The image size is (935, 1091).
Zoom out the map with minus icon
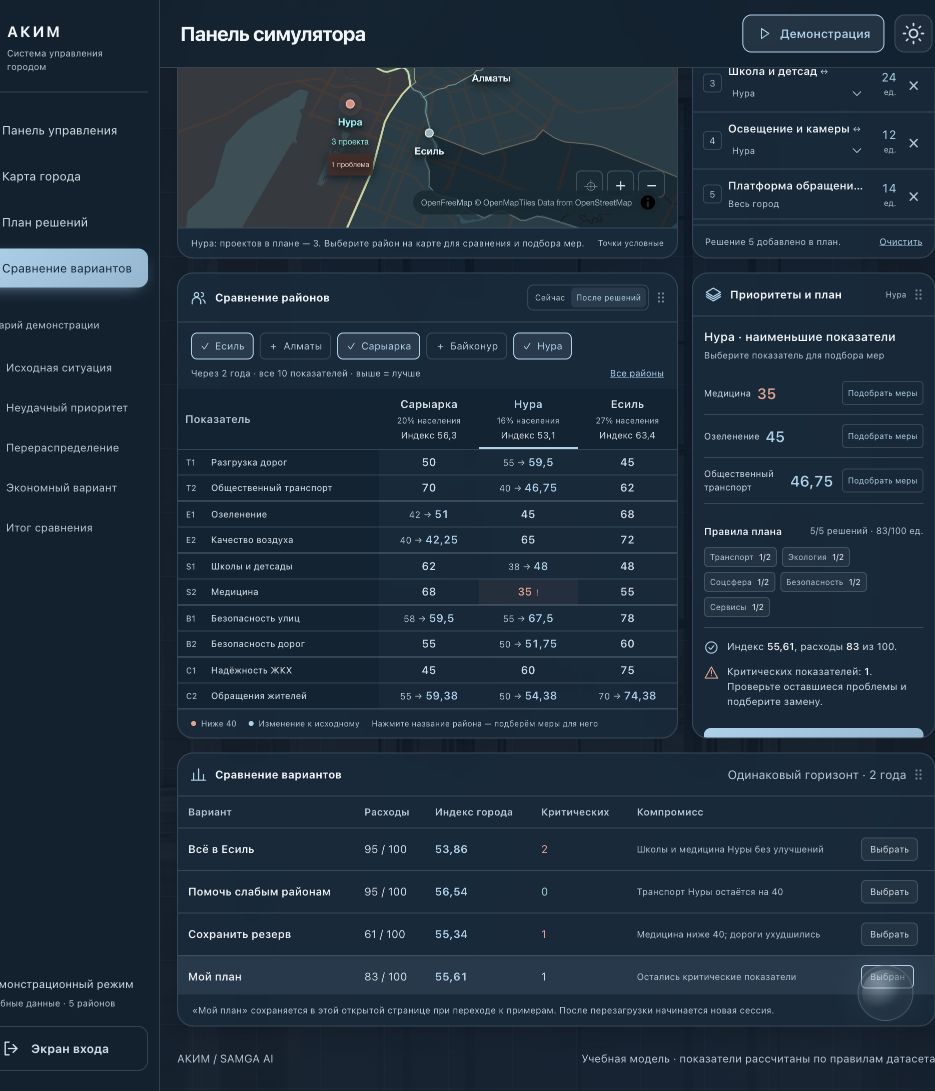(x=651, y=185)
